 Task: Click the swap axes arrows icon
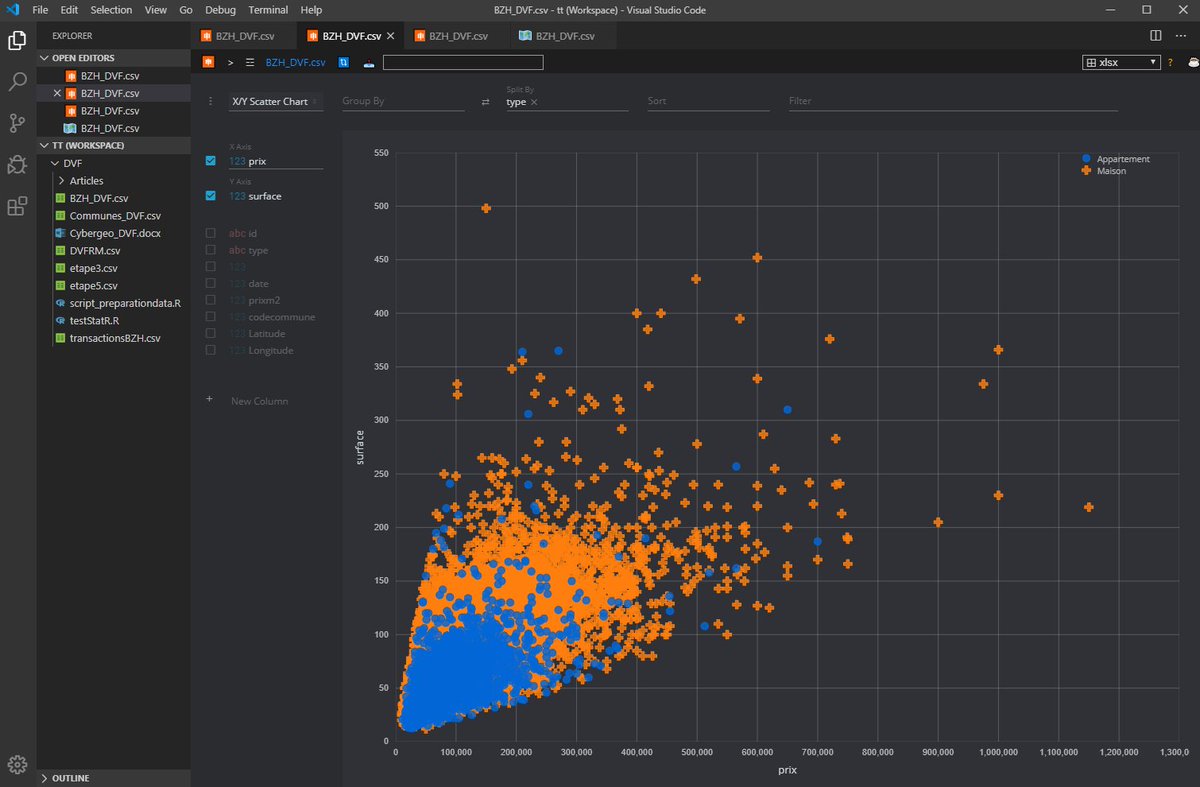click(x=486, y=102)
